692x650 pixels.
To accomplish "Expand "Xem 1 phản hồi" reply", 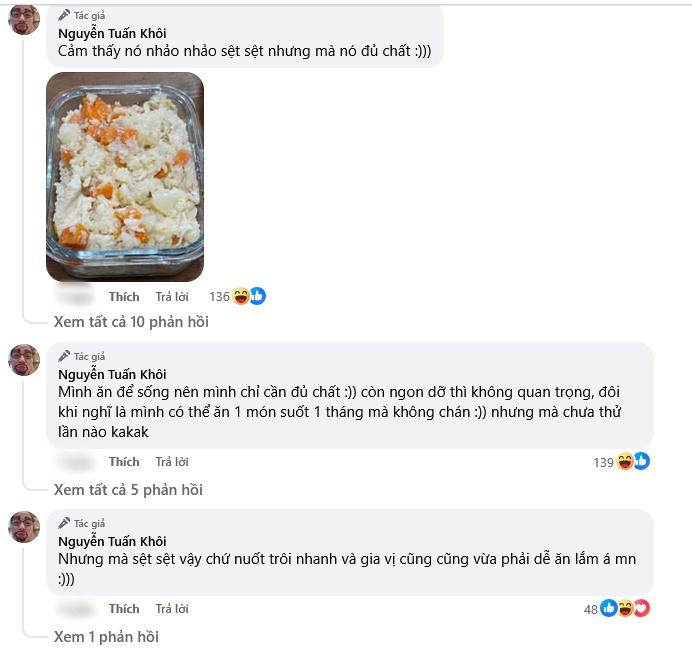I will point(106,637).
